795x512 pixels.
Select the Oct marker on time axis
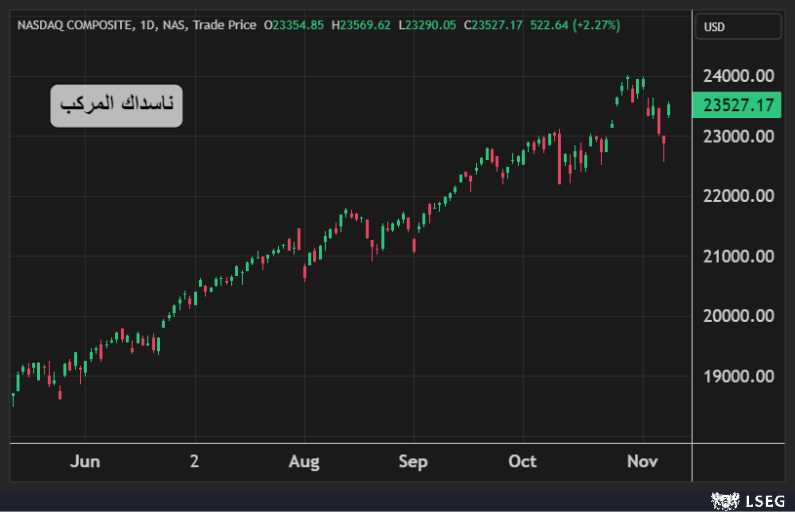coord(522,461)
